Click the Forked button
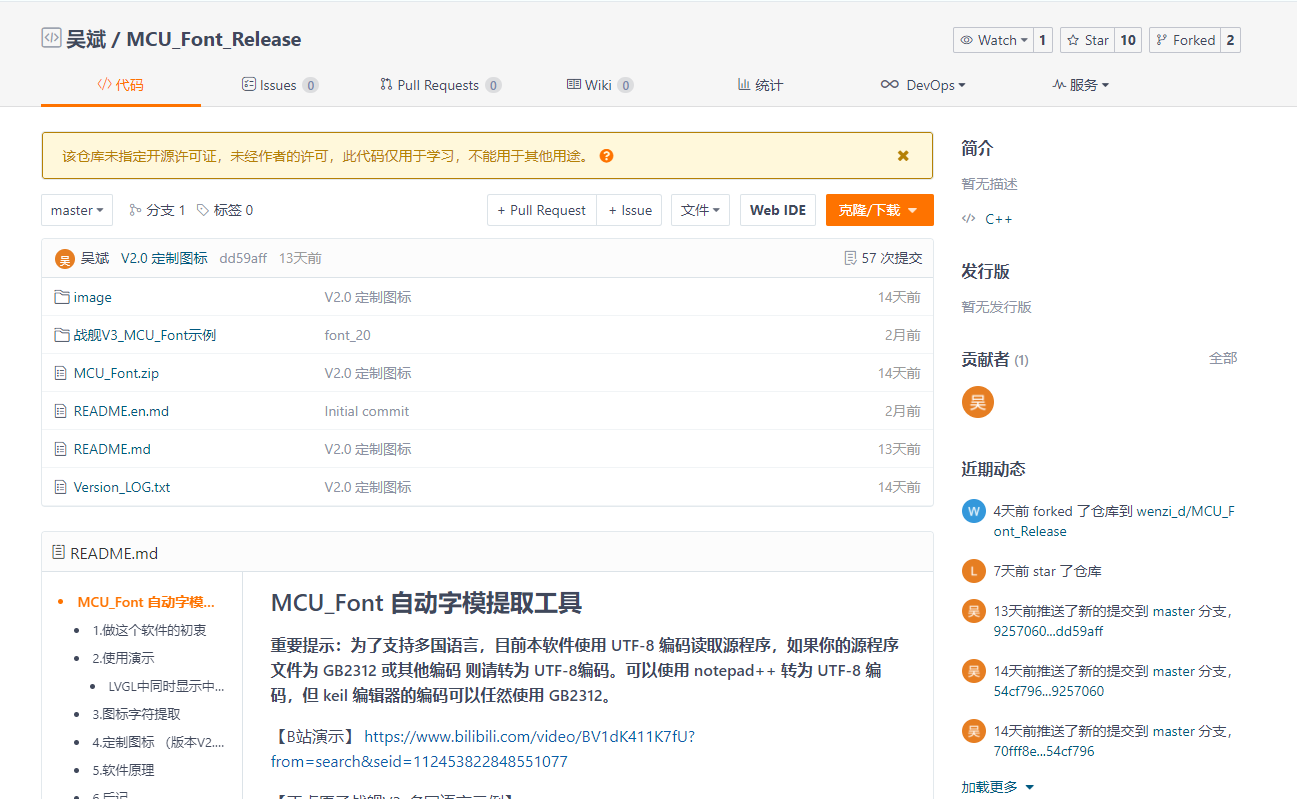The width and height of the screenshot is (1297, 799). 1185,40
